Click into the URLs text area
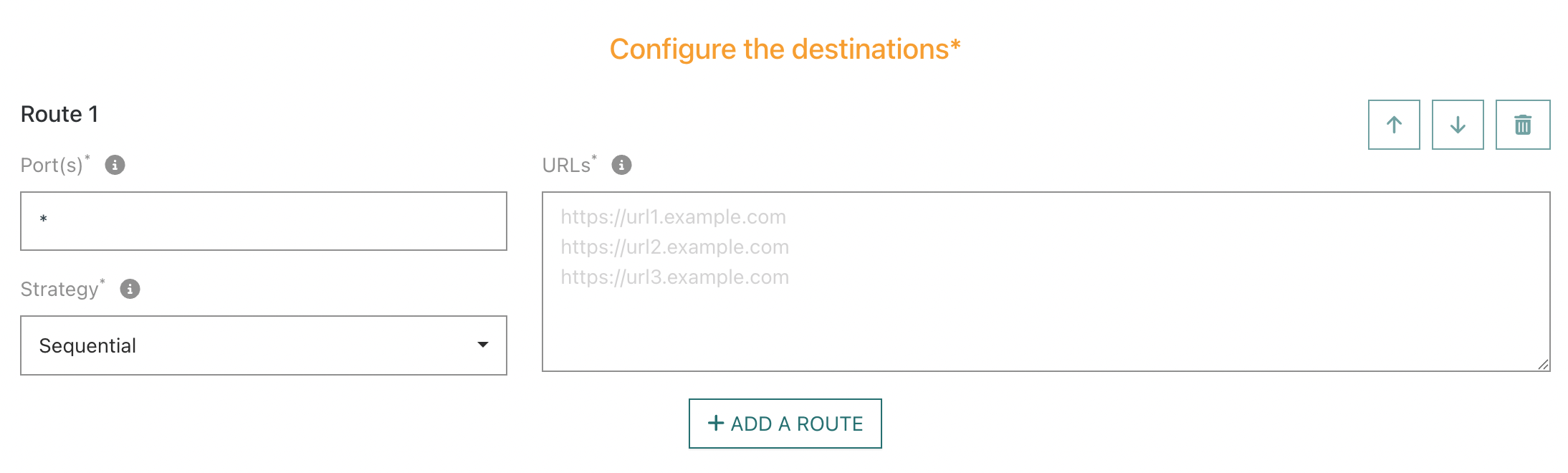1568x473 pixels. point(1046,322)
